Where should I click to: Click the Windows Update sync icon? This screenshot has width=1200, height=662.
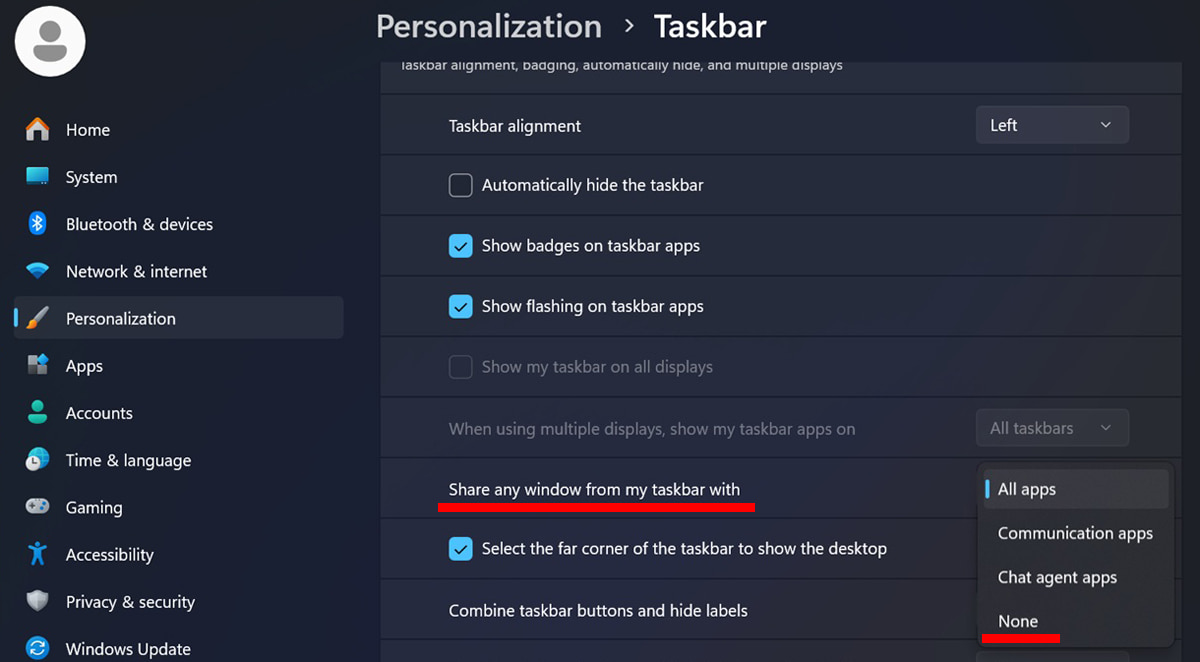[x=38, y=649]
